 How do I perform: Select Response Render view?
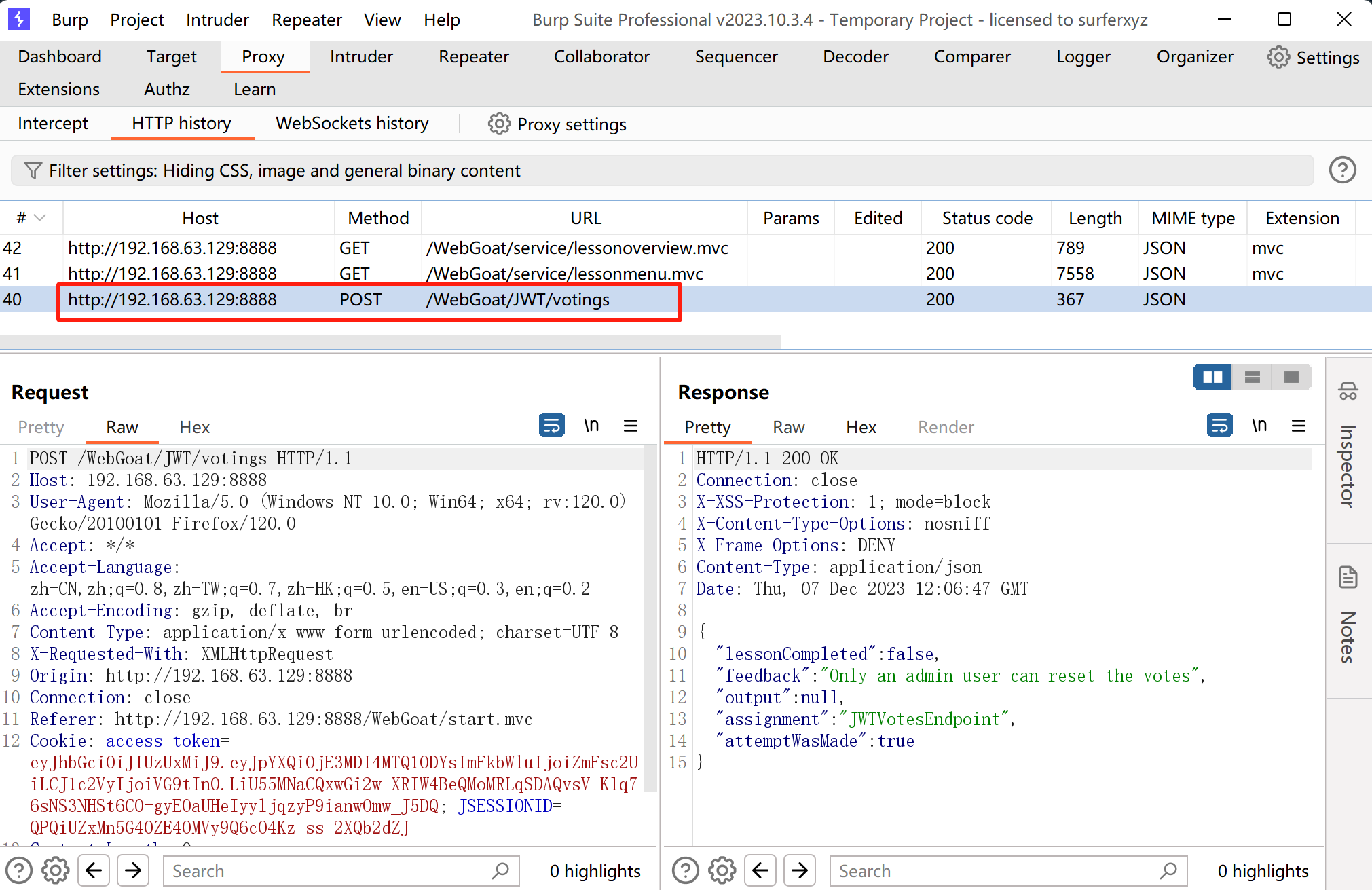[946, 427]
